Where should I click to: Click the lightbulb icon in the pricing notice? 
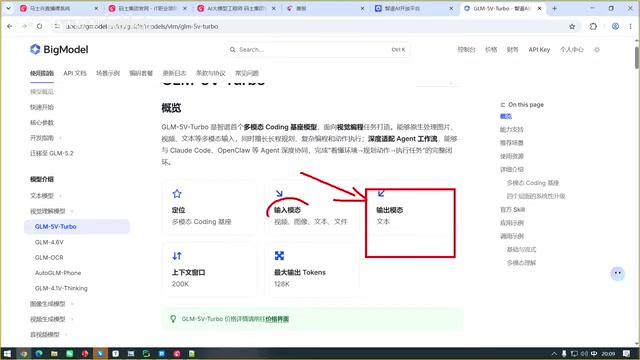(x=173, y=319)
